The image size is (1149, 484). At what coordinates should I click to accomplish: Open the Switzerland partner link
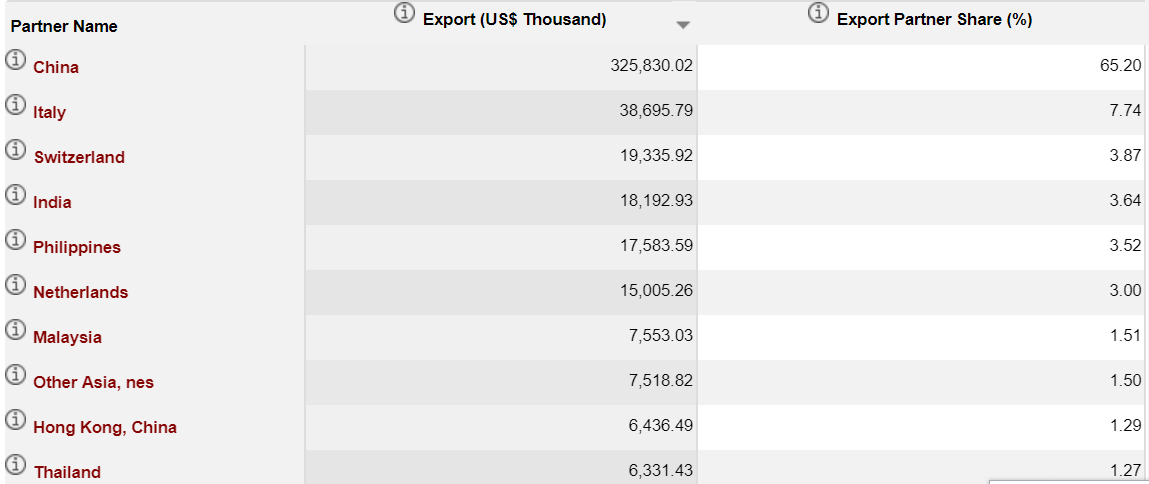click(79, 157)
